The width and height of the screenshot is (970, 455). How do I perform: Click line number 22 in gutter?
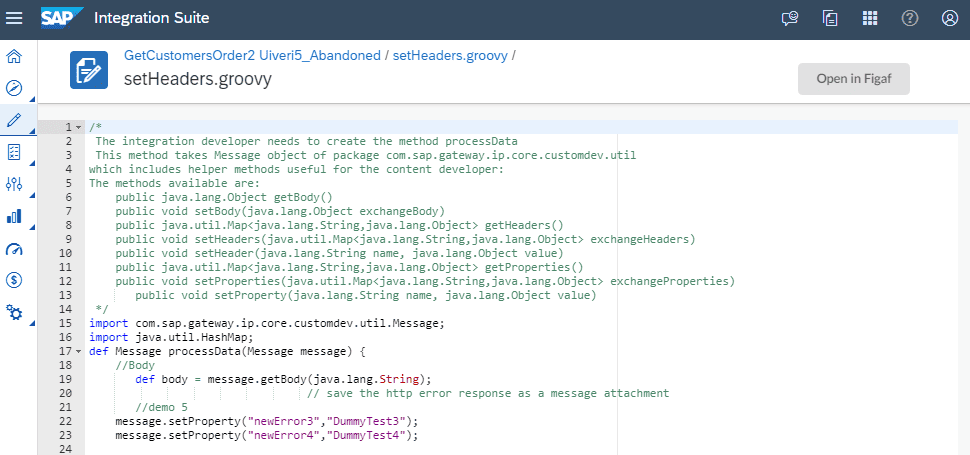pos(66,422)
